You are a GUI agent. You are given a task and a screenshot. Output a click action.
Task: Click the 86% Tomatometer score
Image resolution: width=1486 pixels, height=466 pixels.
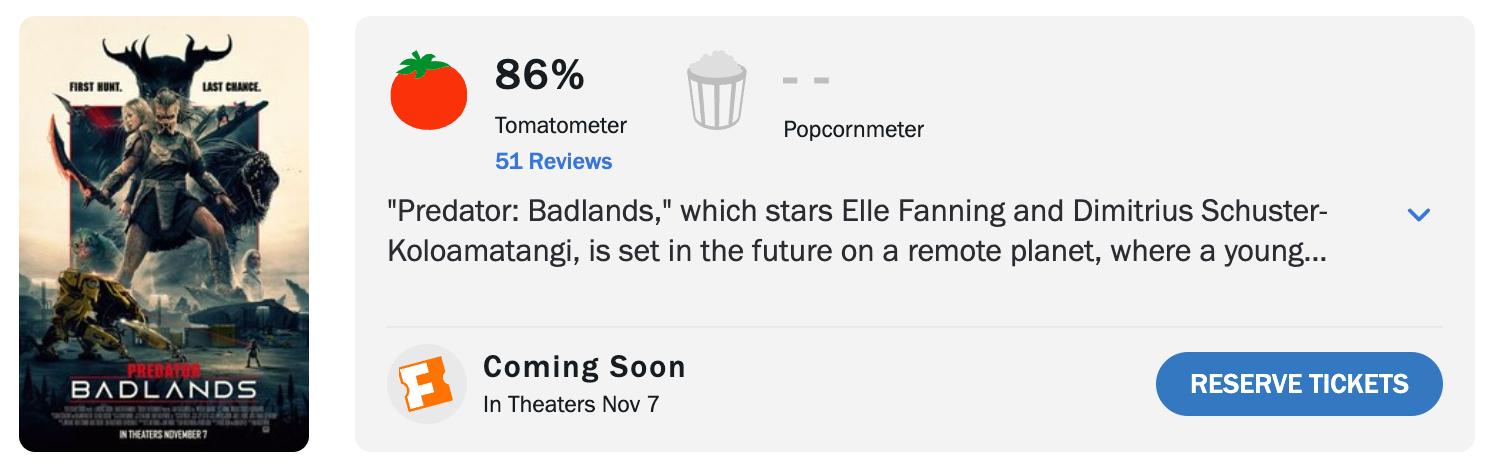click(540, 76)
